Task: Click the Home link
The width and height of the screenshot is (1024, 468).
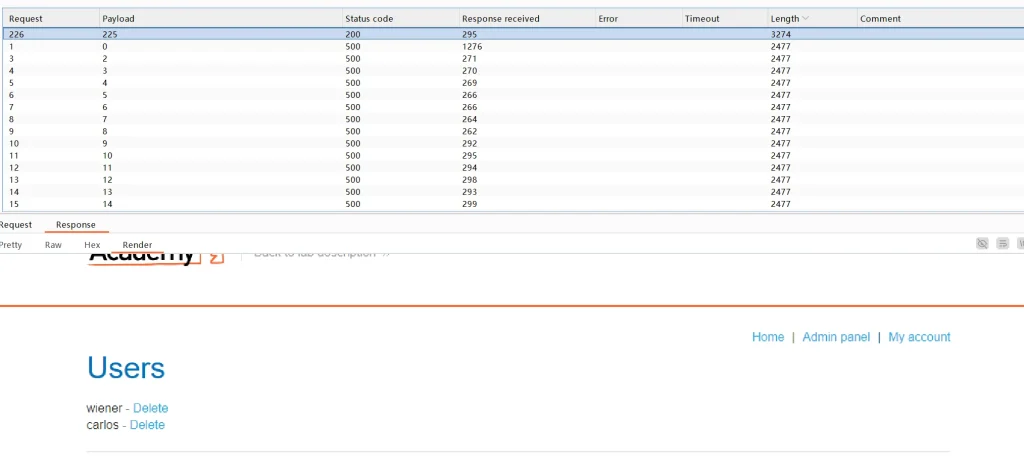Action: pos(768,337)
